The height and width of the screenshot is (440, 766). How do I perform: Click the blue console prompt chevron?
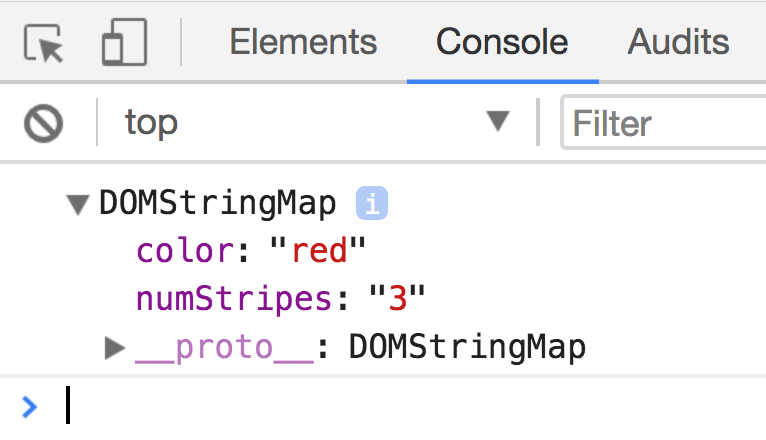[29, 406]
